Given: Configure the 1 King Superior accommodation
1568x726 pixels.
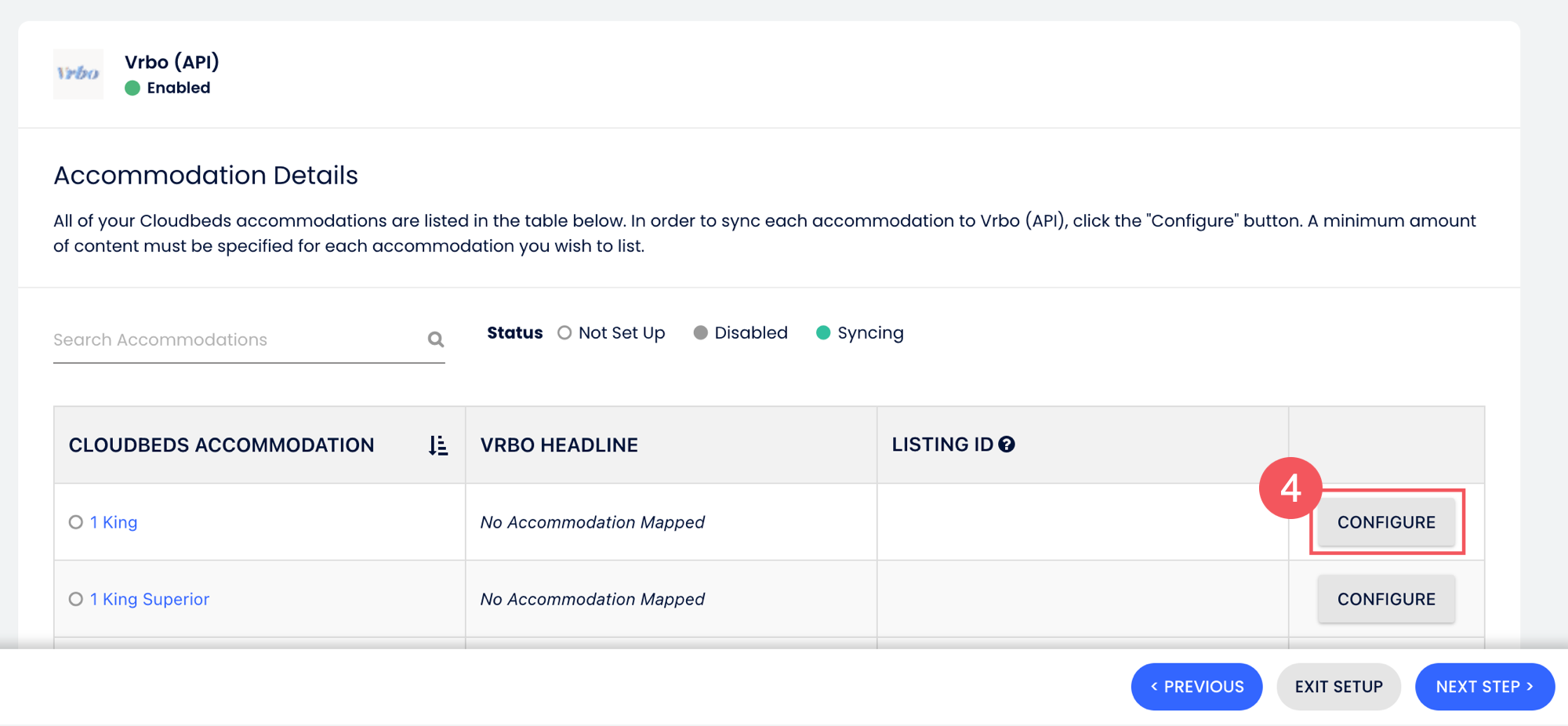Looking at the screenshot, I should [1385, 599].
